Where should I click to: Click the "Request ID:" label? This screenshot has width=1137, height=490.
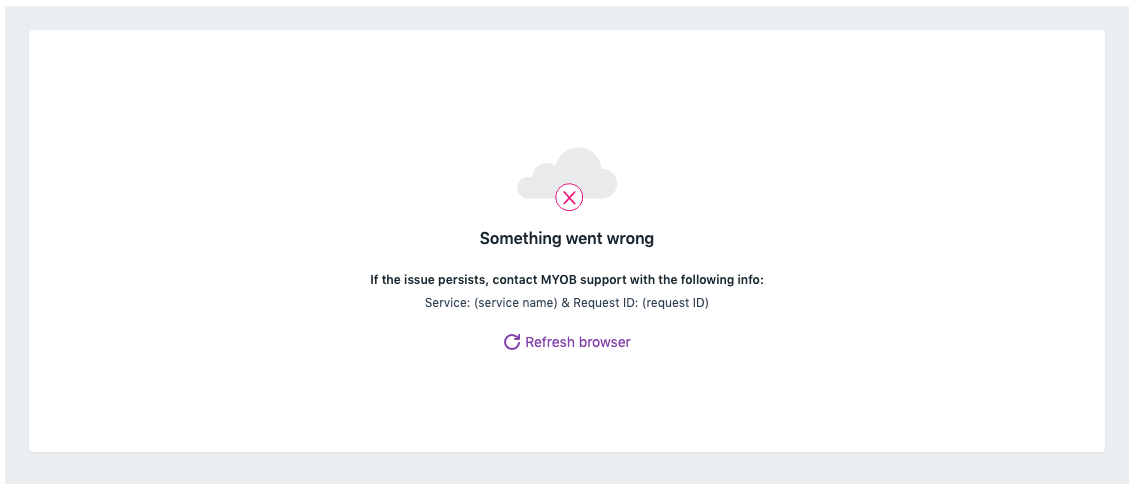[x=605, y=303]
